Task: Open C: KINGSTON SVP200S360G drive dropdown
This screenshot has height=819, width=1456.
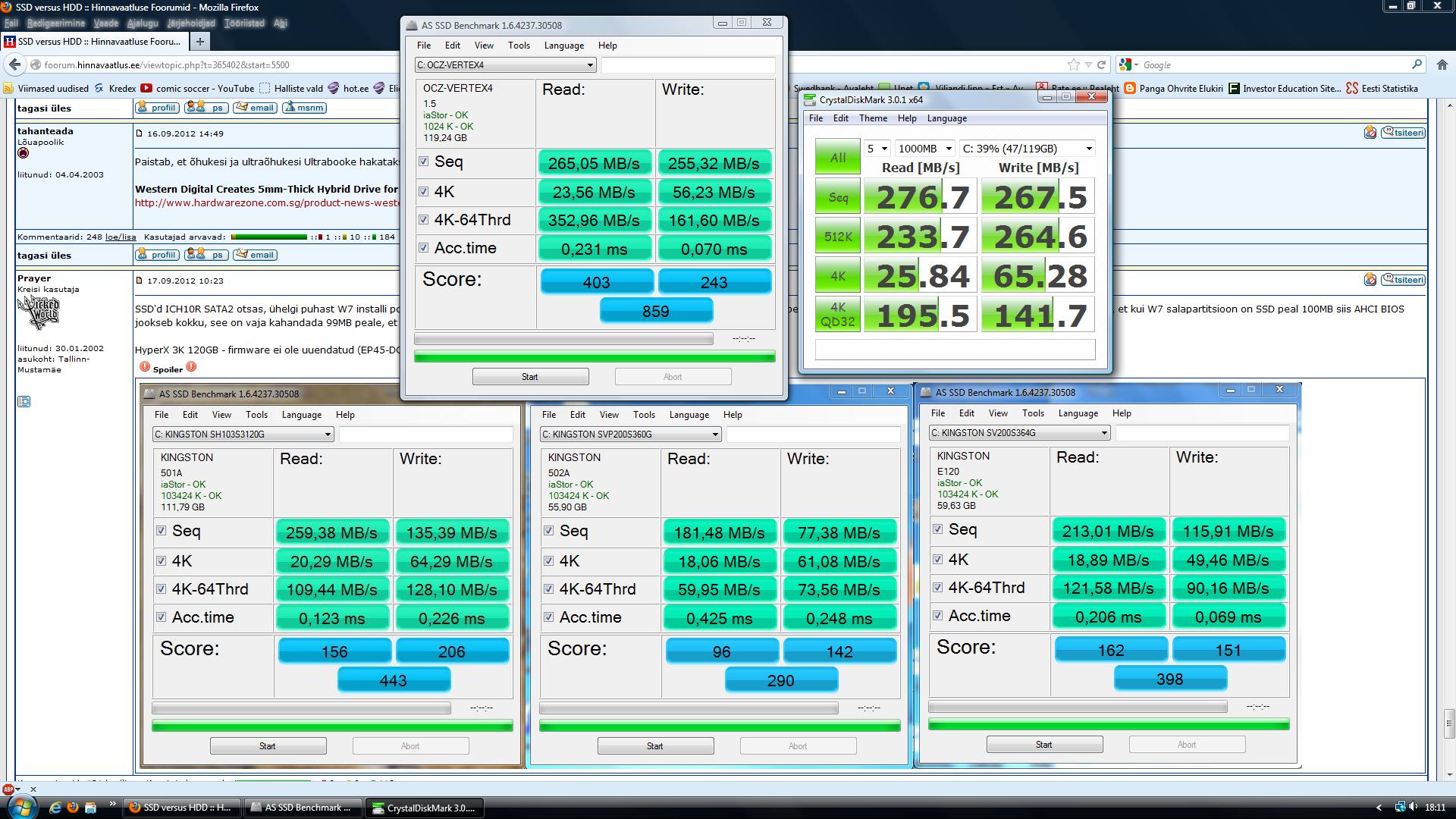Action: coord(630,435)
